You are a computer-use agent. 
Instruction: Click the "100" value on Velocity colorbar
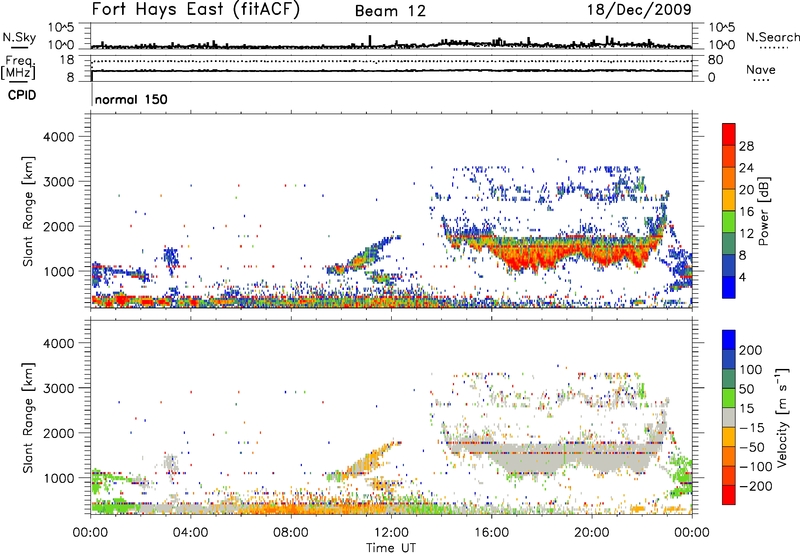pyautogui.click(x=751, y=369)
